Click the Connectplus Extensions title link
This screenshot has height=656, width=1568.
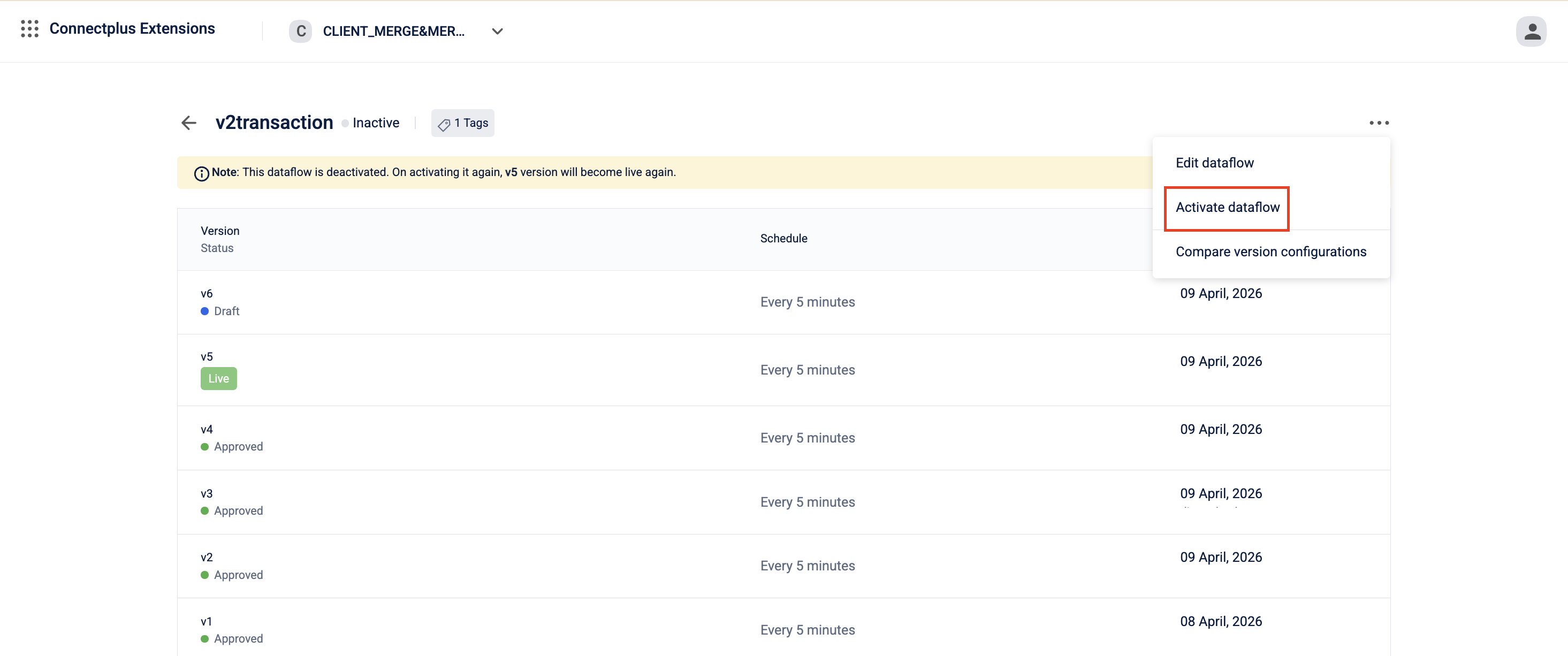pos(132,28)
